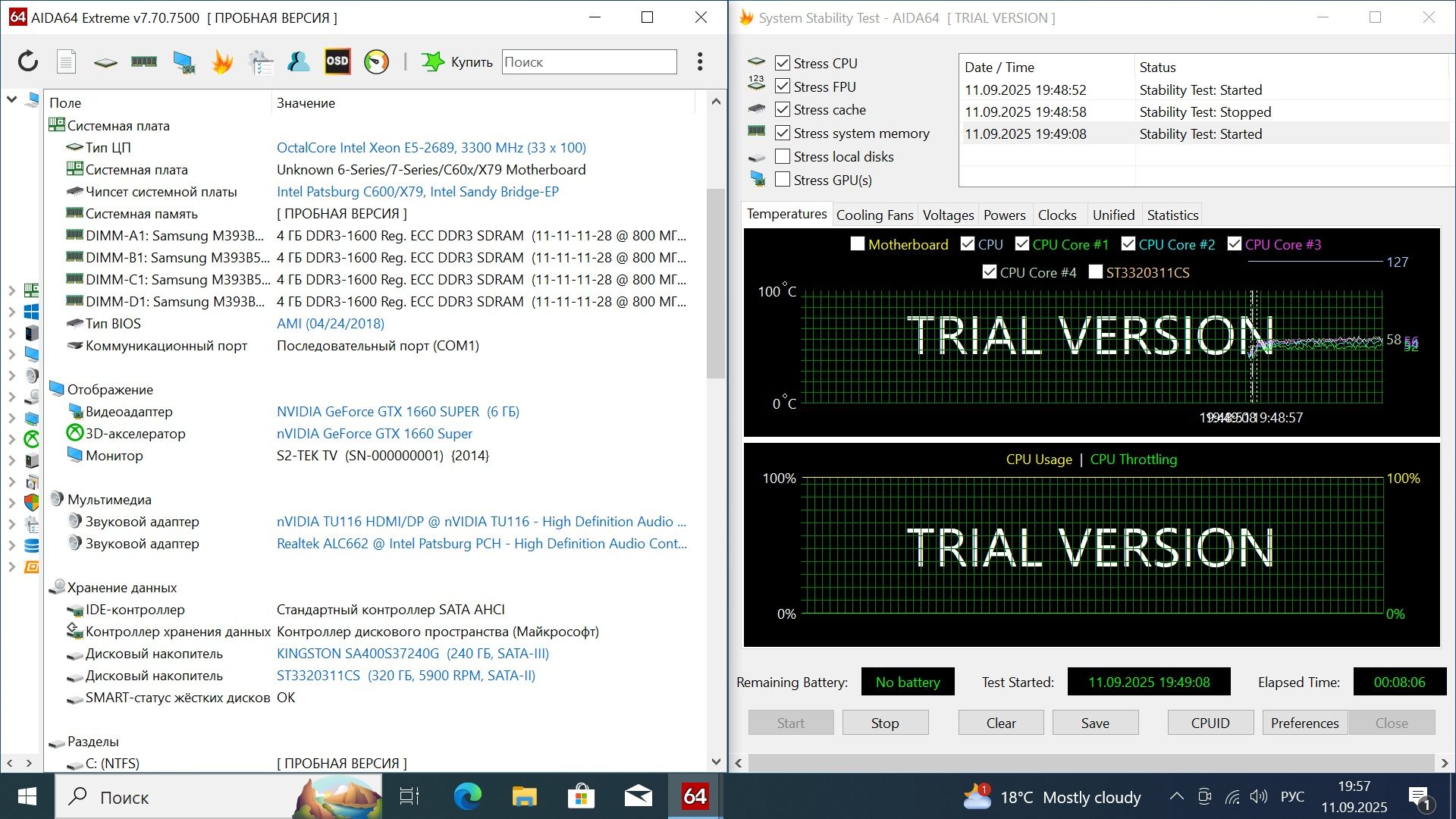Click the vertical scrollbar in AIDA64 list
Screen dimensions: 1456x819
(x=716, y=282)
